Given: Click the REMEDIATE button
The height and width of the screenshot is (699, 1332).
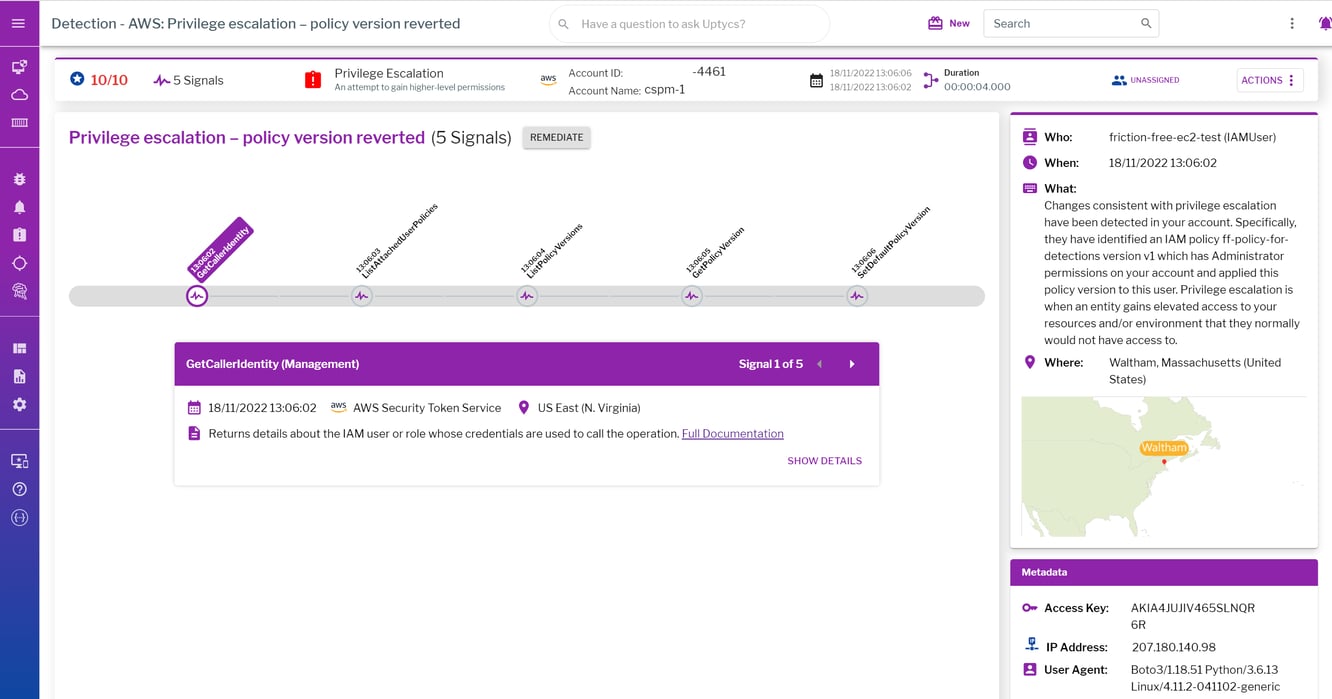Looking at the screenshot, I should (556, 138).
